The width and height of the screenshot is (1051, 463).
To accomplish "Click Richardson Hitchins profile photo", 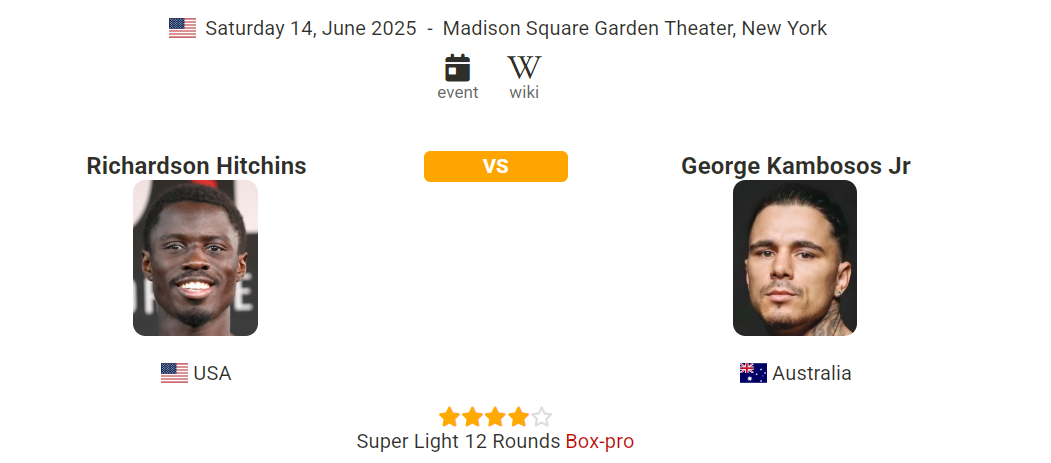I will click(195, 258).
